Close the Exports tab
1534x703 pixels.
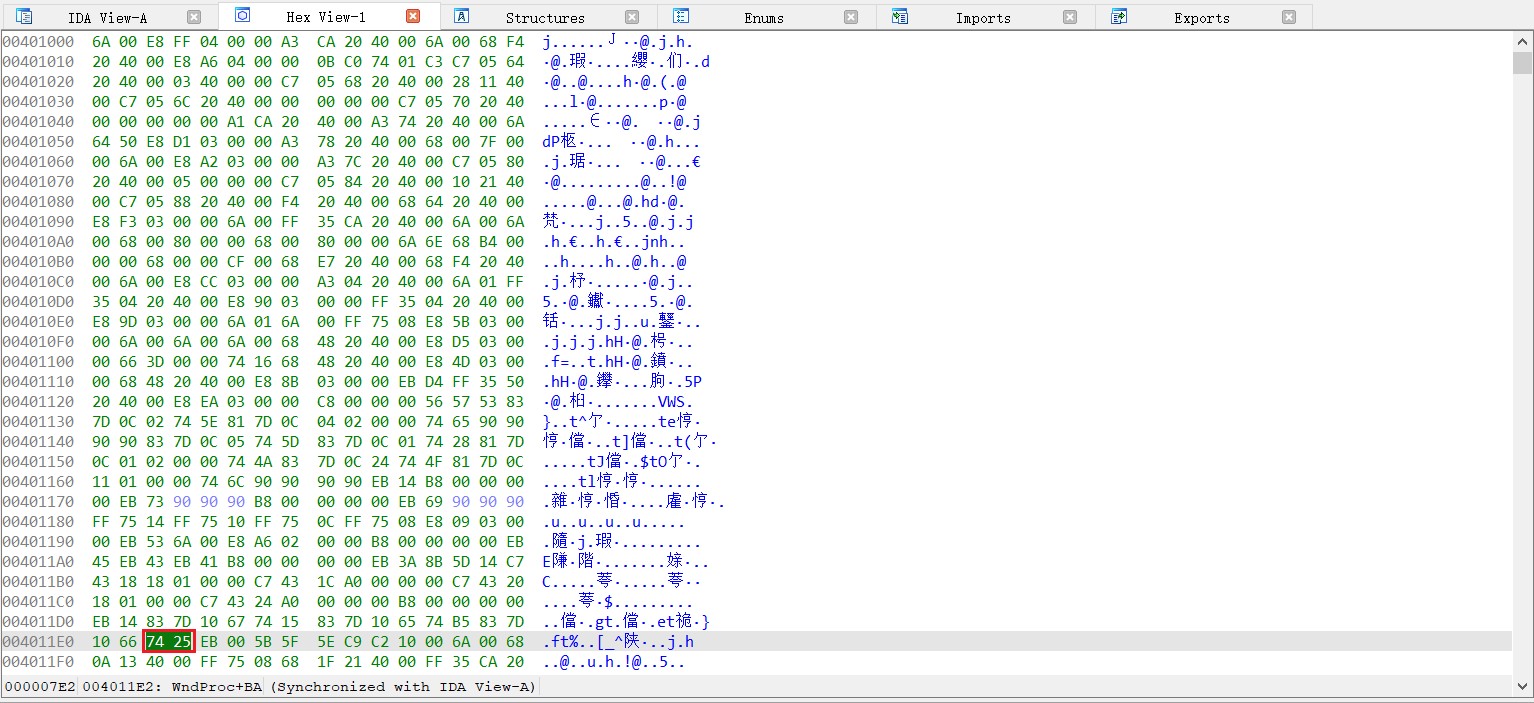point(1289,17)
